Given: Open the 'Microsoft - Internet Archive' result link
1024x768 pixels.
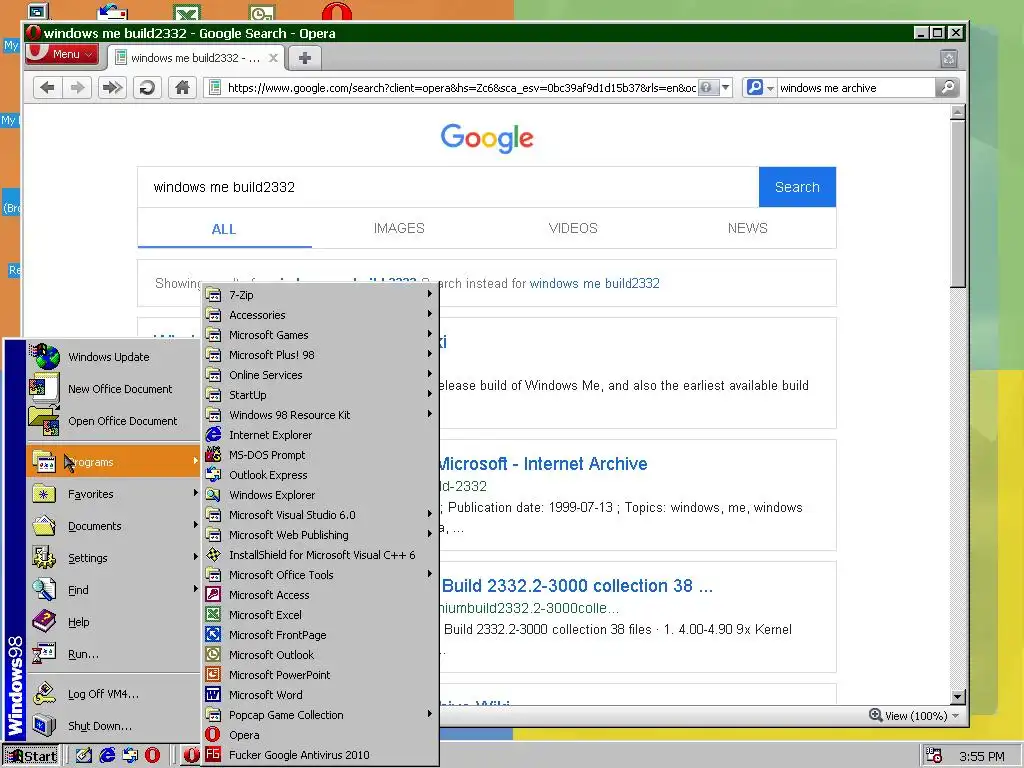Looking at the screenshot, I should pyautogui.click(x=543, y=464).
